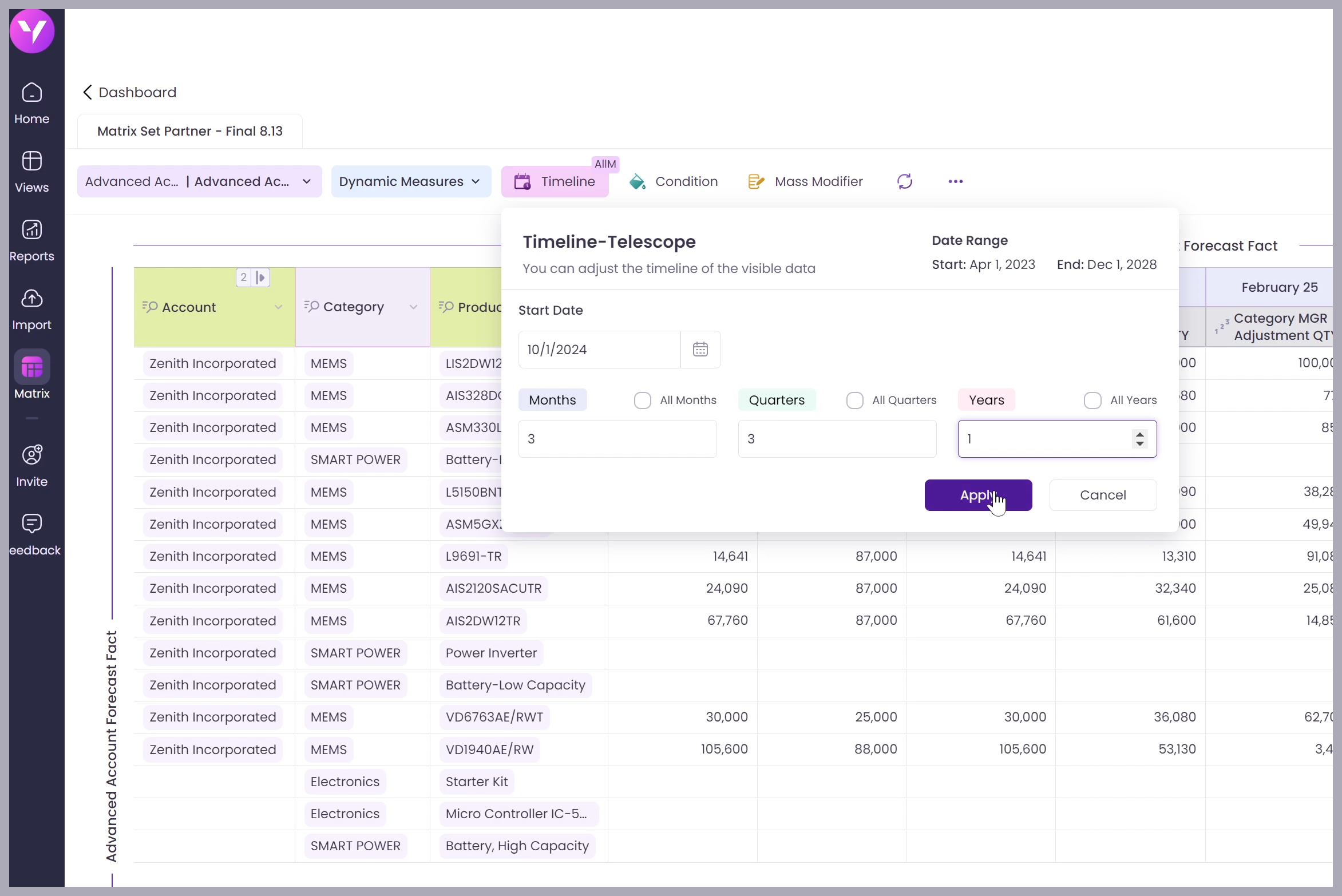This screenshot has width=1342, height=896.
Task: Open the Mass Modifier toolbar item
Action: (806, 181)
